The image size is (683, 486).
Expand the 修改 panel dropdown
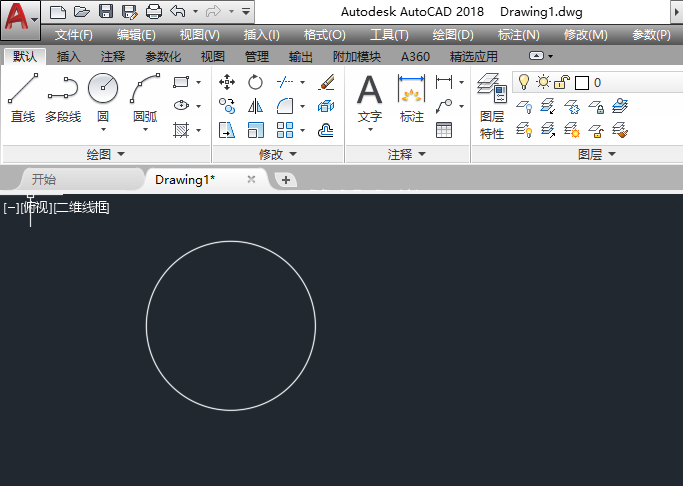[277, 155]
